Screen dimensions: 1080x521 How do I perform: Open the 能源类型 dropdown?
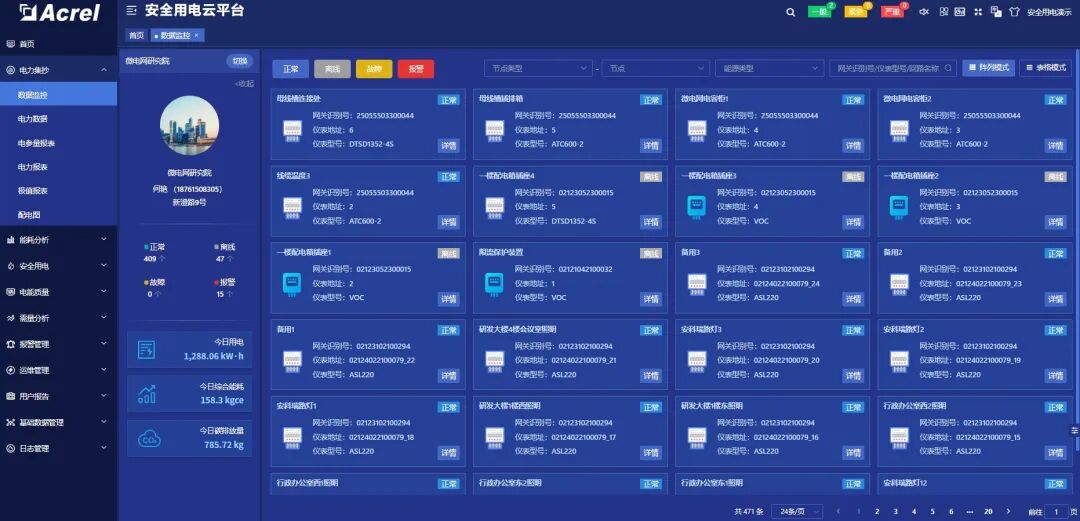tap(768, 69)
